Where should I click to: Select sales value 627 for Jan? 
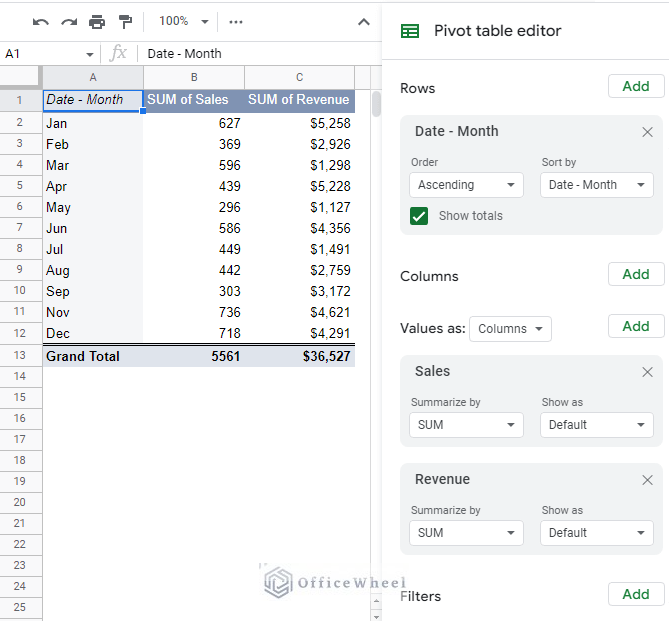coord(194,123)
